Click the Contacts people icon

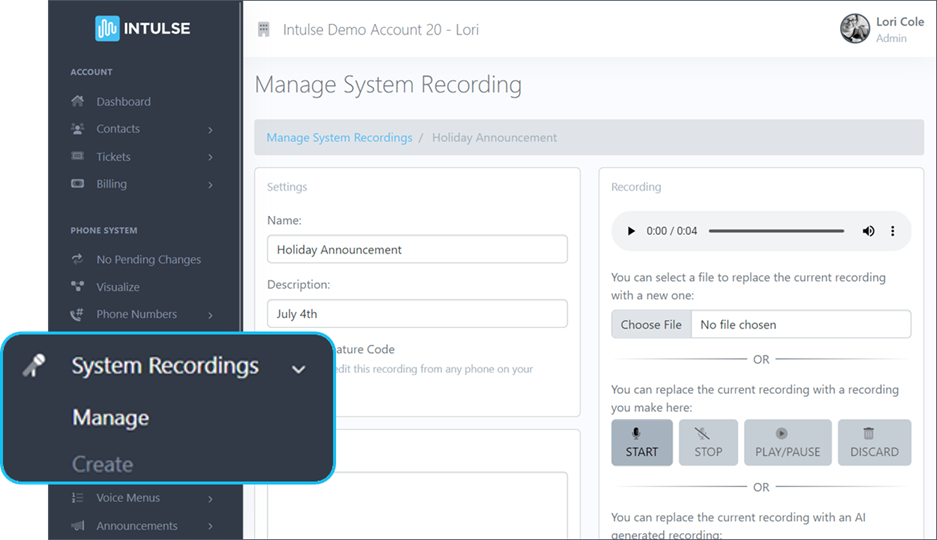pos(78,129)
